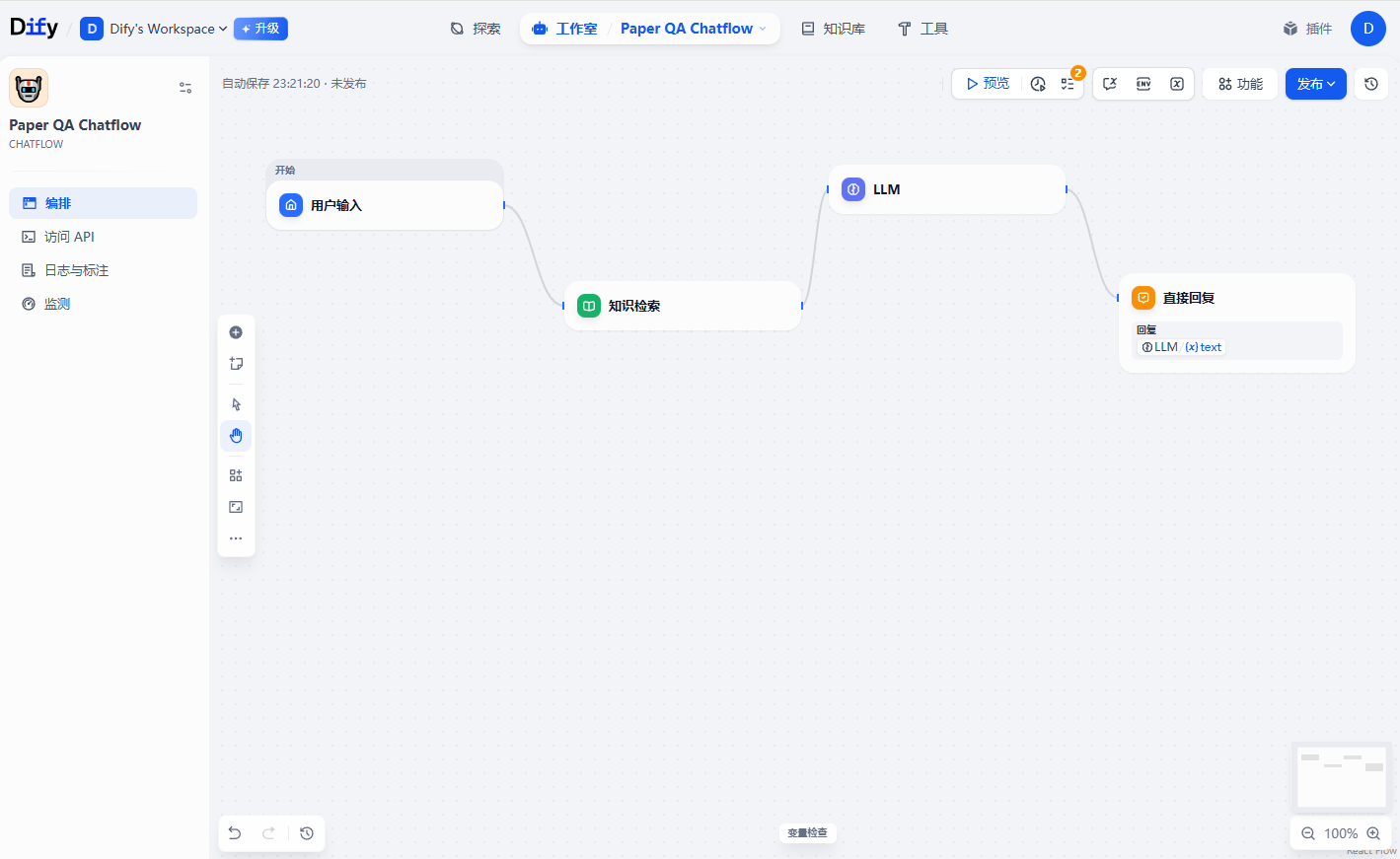
Task: Select the 用户输入 node
Action: 385,205
